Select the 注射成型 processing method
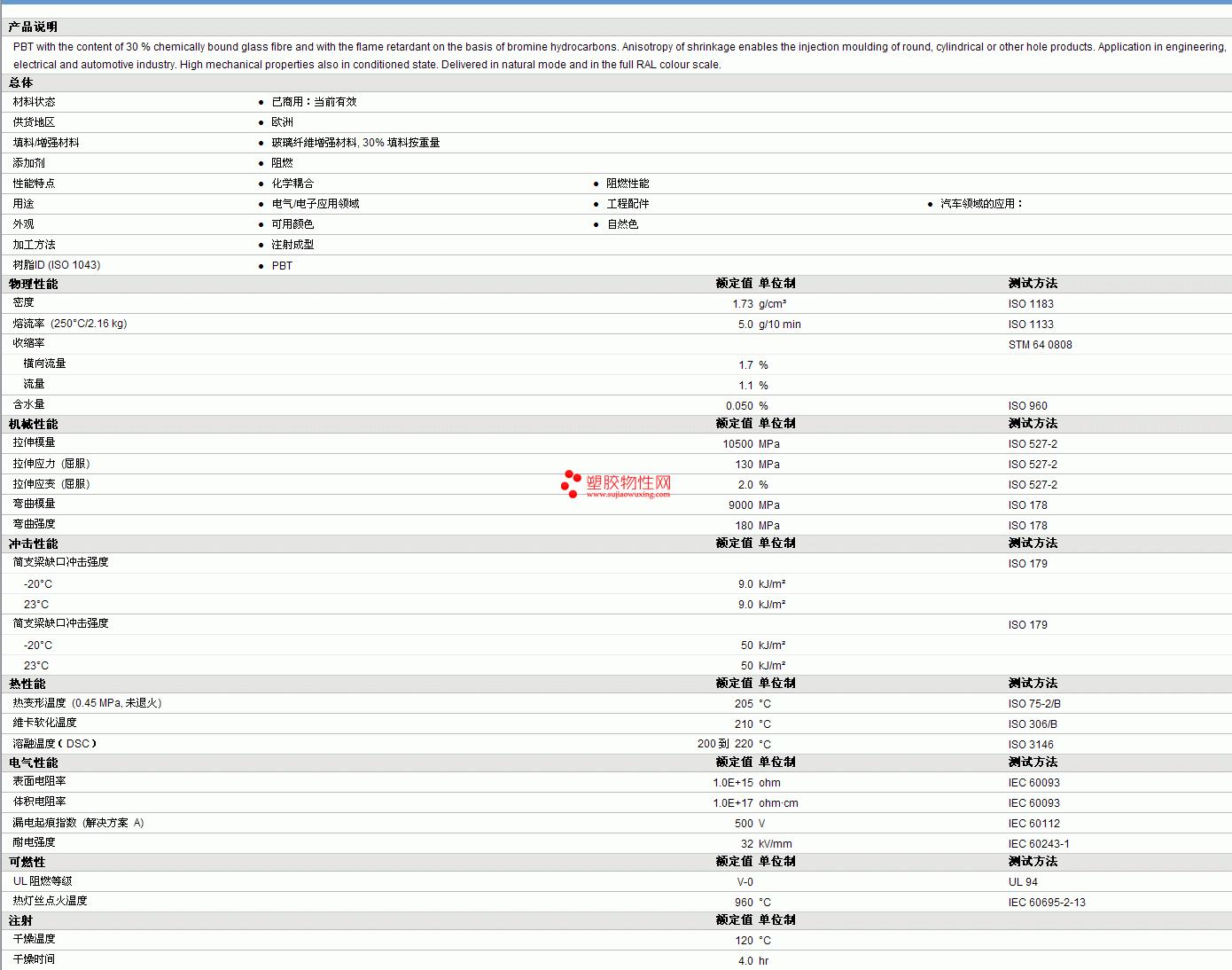 292,245
